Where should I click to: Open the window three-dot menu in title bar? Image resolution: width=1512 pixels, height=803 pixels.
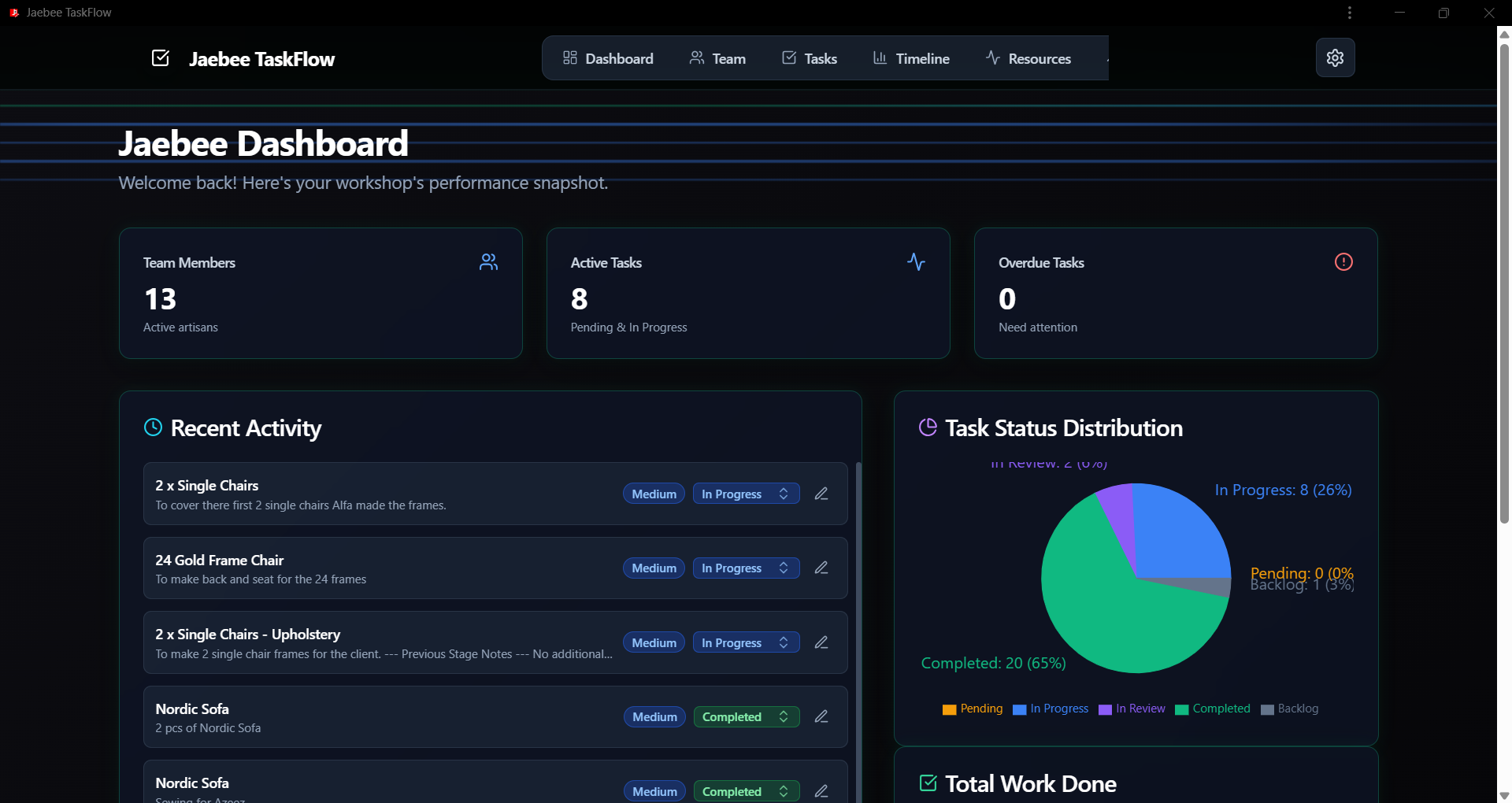pos(1350,13)
